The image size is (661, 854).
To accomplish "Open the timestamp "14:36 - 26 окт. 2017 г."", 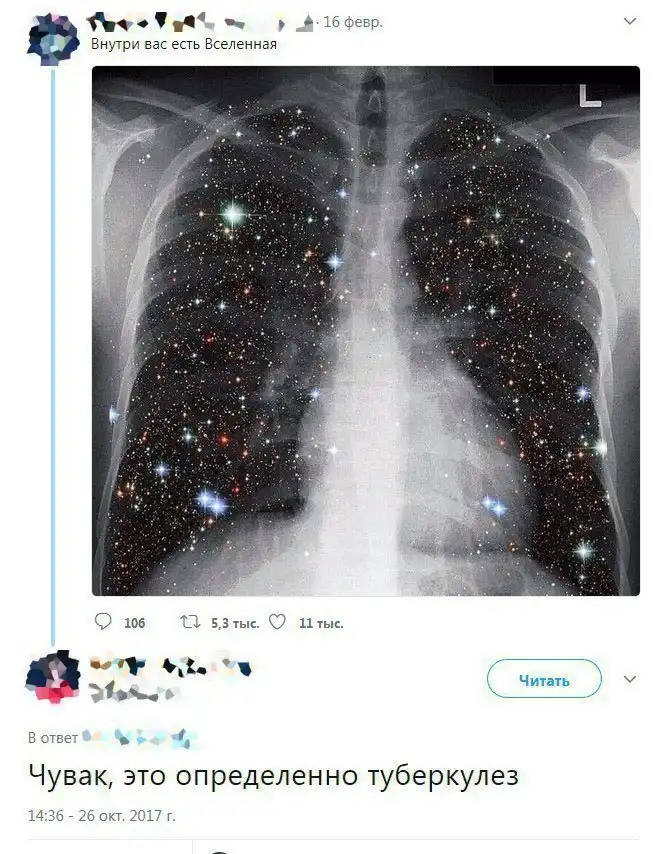I will (102, 816).
